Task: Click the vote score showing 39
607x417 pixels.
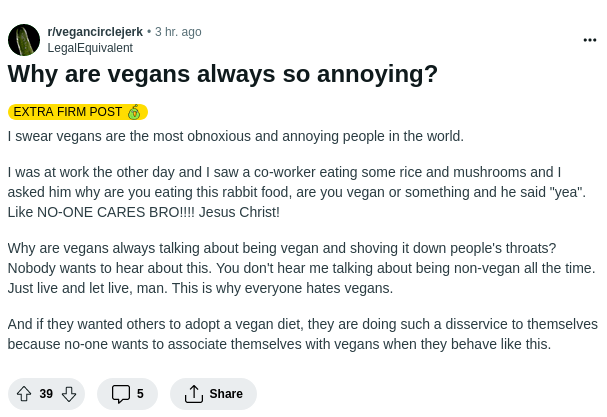Action: (46, 394)
